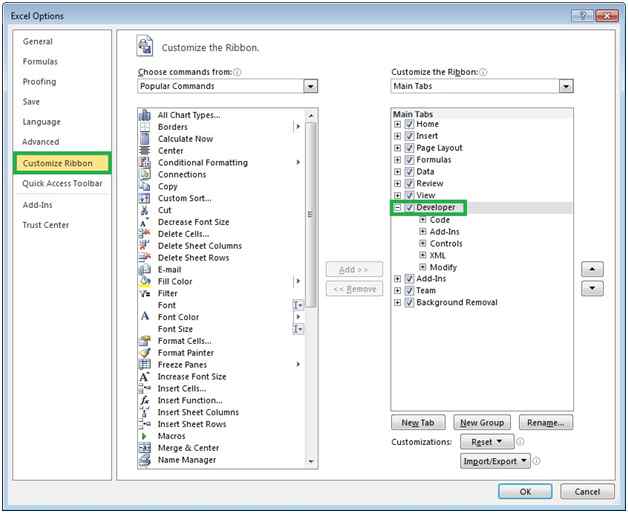Screen dimensions: 628x513
Task: Click the Rename button
Action: coord(546,423)
